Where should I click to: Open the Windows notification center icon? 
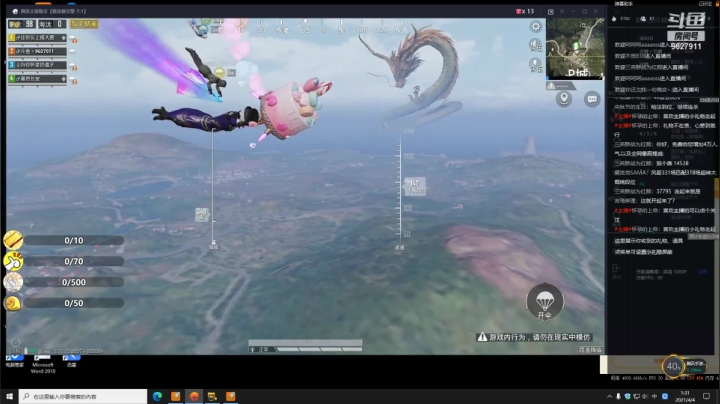[x=706, y=396]
